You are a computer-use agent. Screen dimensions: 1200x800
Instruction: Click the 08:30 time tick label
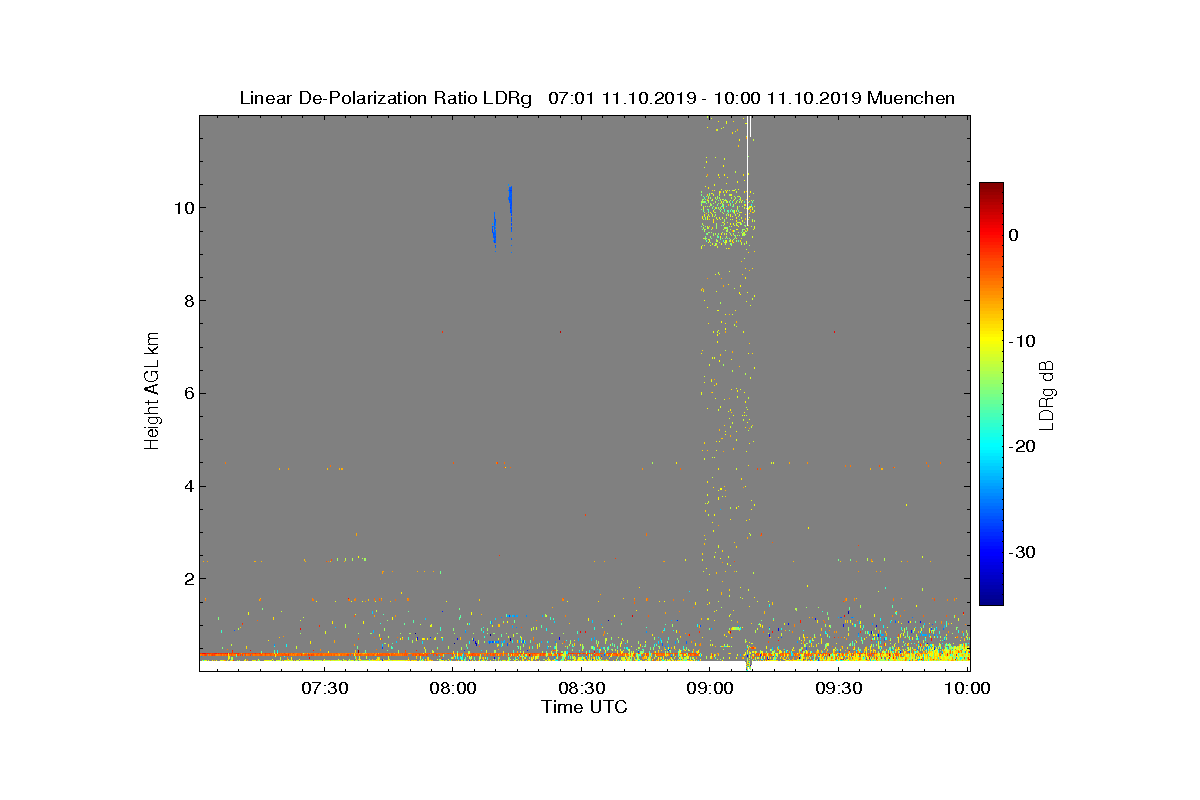(x=582, y=689)
